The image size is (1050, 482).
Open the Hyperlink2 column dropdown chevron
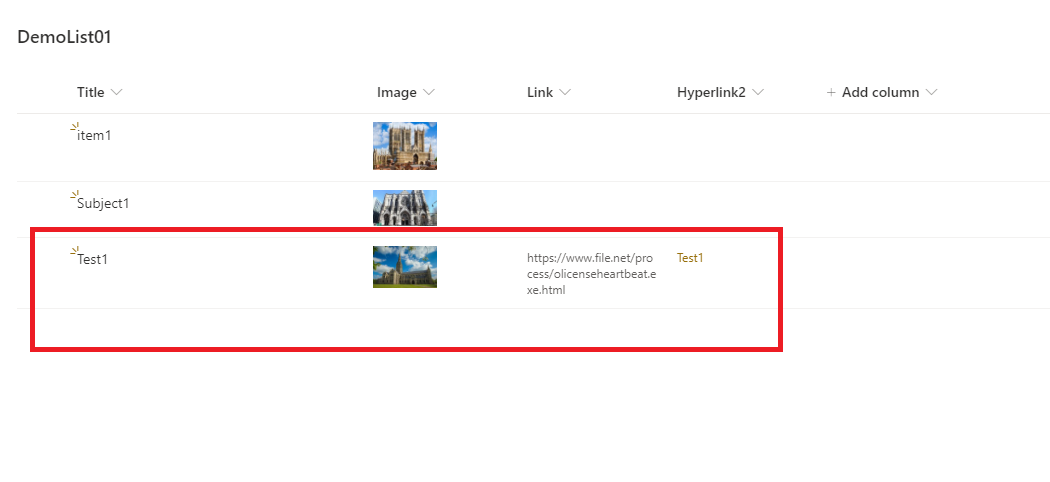[757, 92]
